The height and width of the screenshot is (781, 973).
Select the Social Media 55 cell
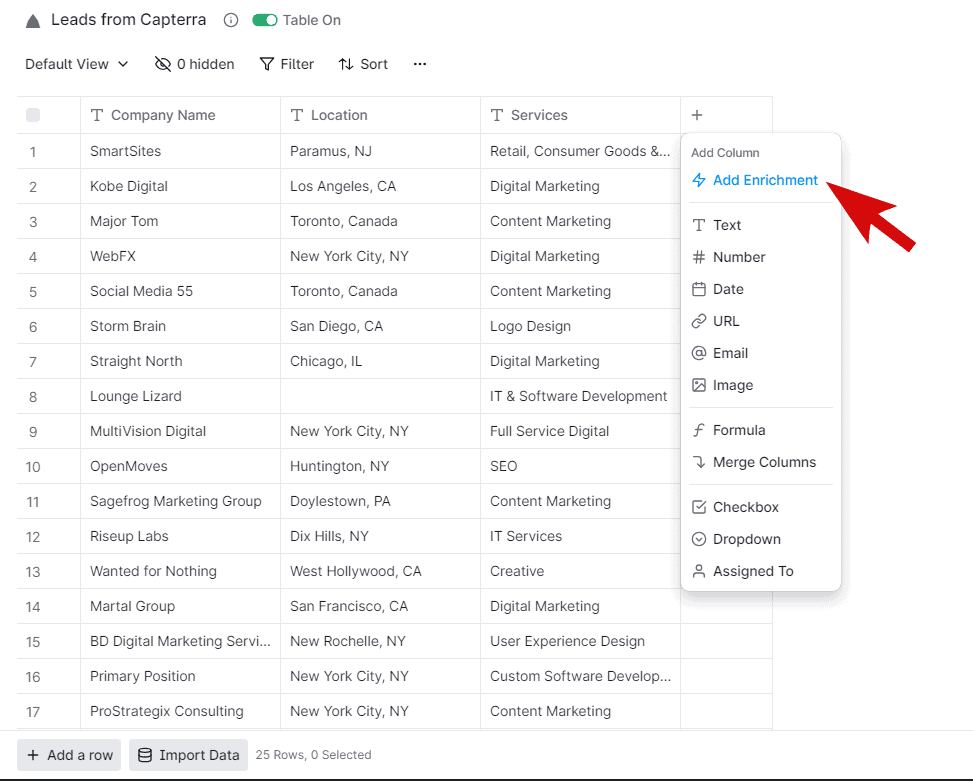click(181, 292)
